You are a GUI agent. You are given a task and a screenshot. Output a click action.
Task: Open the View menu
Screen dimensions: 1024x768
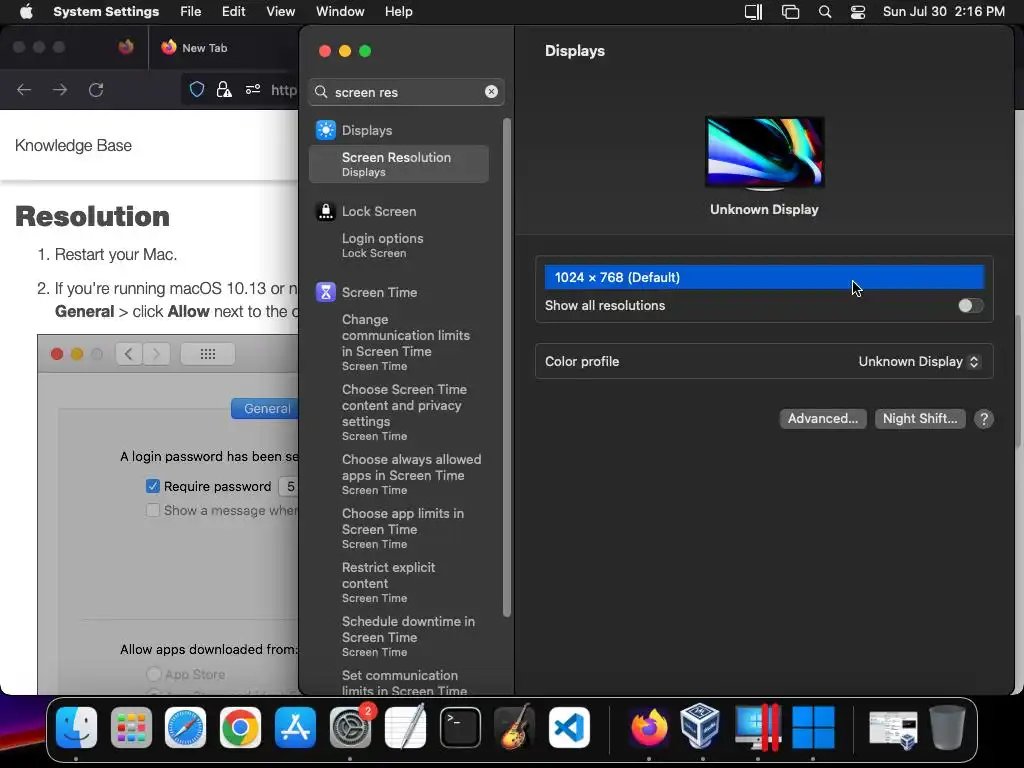(280, 12)
